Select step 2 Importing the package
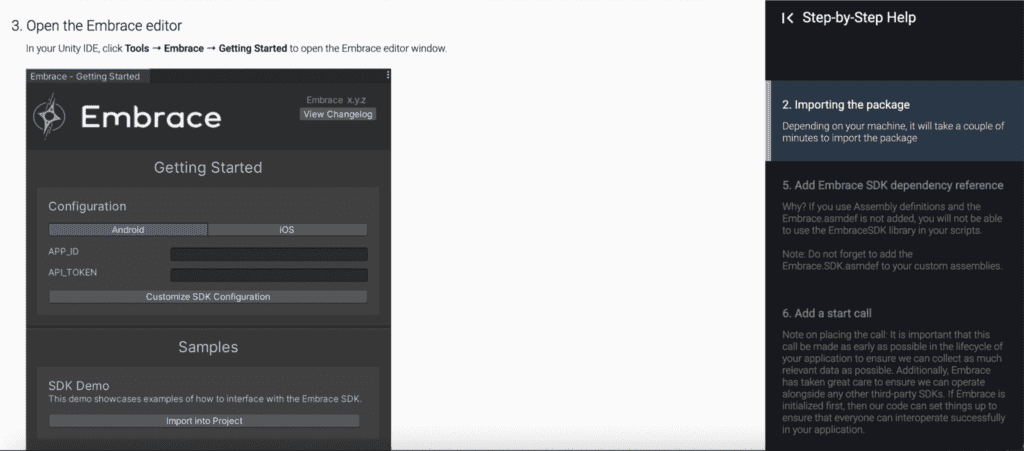Image resolution: width=1024 pixels, height=451 pixels. [x=896, y=121]
